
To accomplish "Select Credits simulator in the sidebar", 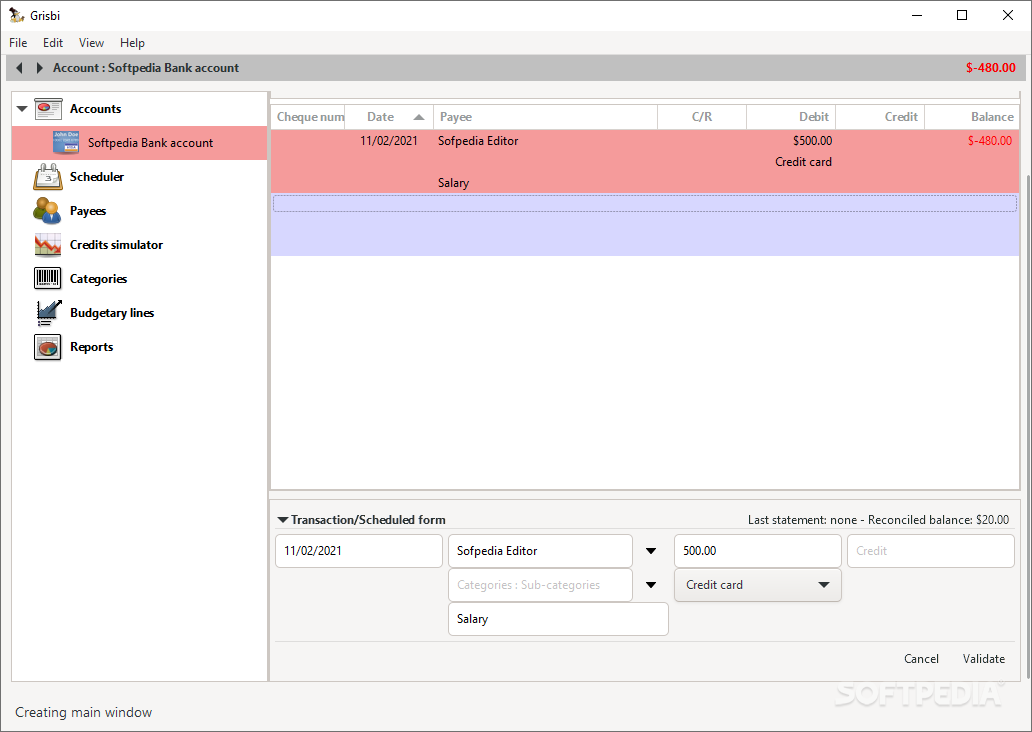I will point(116,245).
